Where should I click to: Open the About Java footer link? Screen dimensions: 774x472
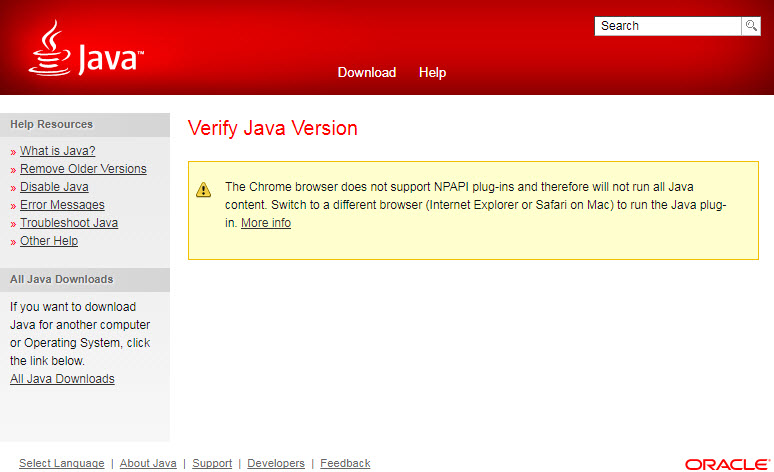(x=148, y=463)
